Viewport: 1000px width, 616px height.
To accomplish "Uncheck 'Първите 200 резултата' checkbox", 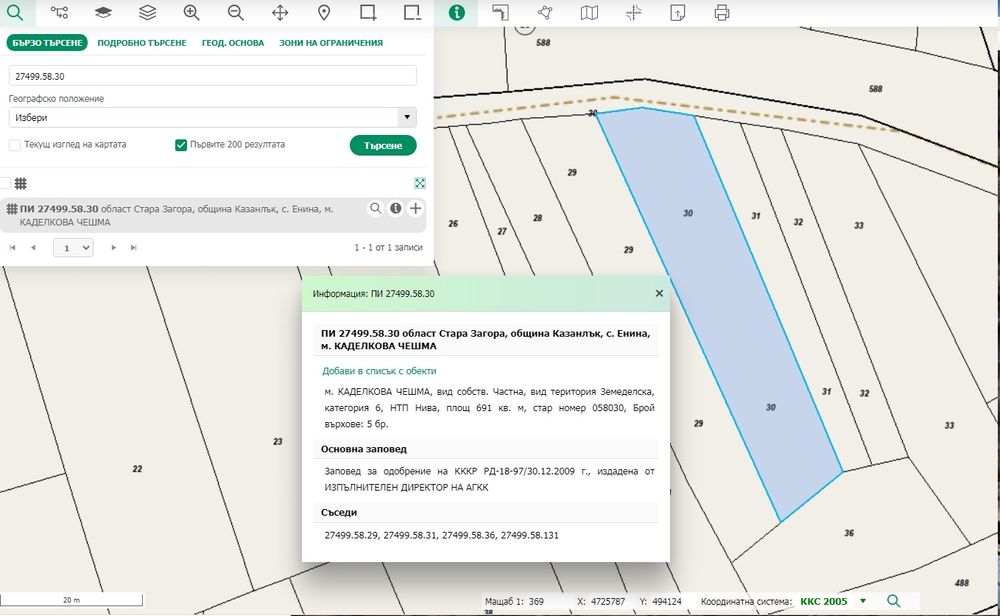I will pyautogui.click(x=181, y=145).
